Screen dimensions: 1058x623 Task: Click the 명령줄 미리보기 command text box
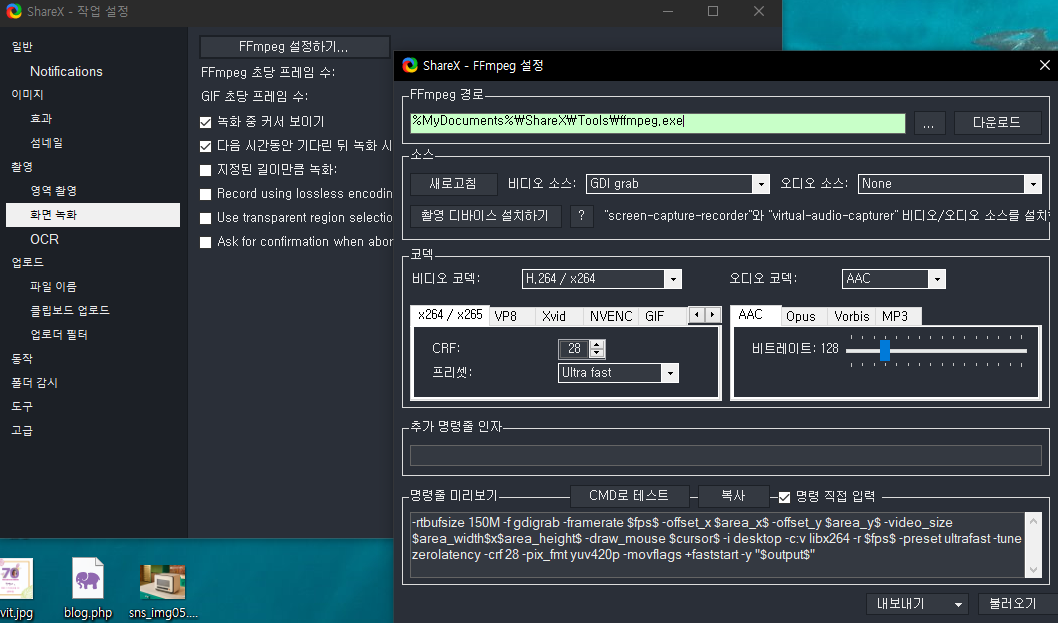tap(717, 545)
